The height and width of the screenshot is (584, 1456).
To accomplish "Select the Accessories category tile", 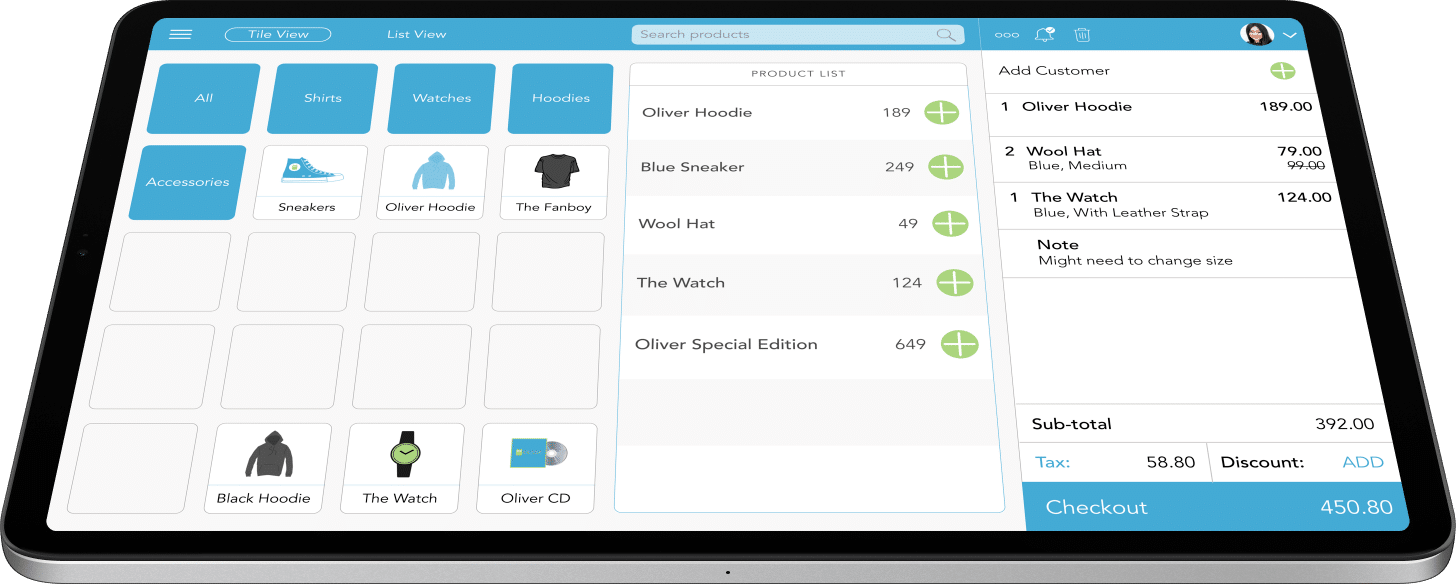I will 188,182.
